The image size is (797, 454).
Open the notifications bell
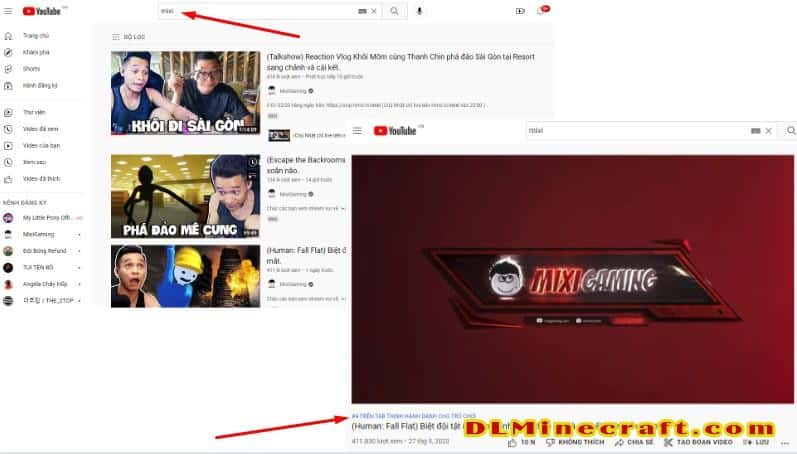pyautogui.click(x=542, y=11)
